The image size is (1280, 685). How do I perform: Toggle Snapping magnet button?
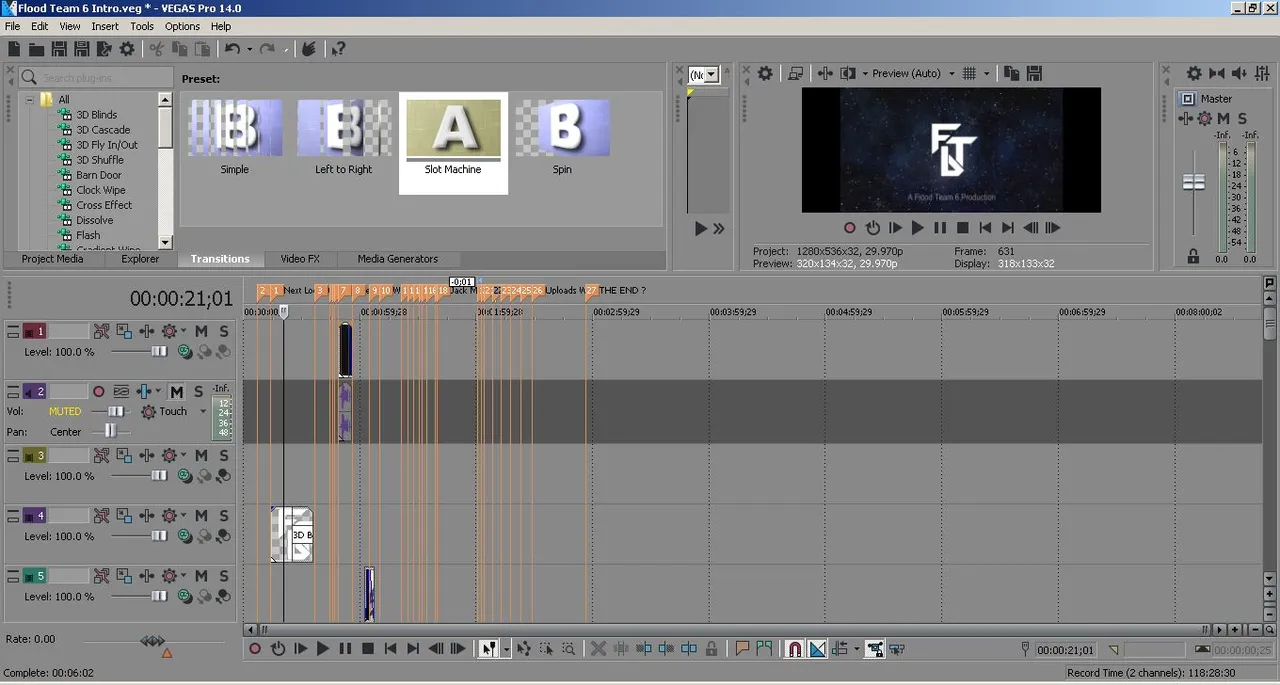point(794,649)
